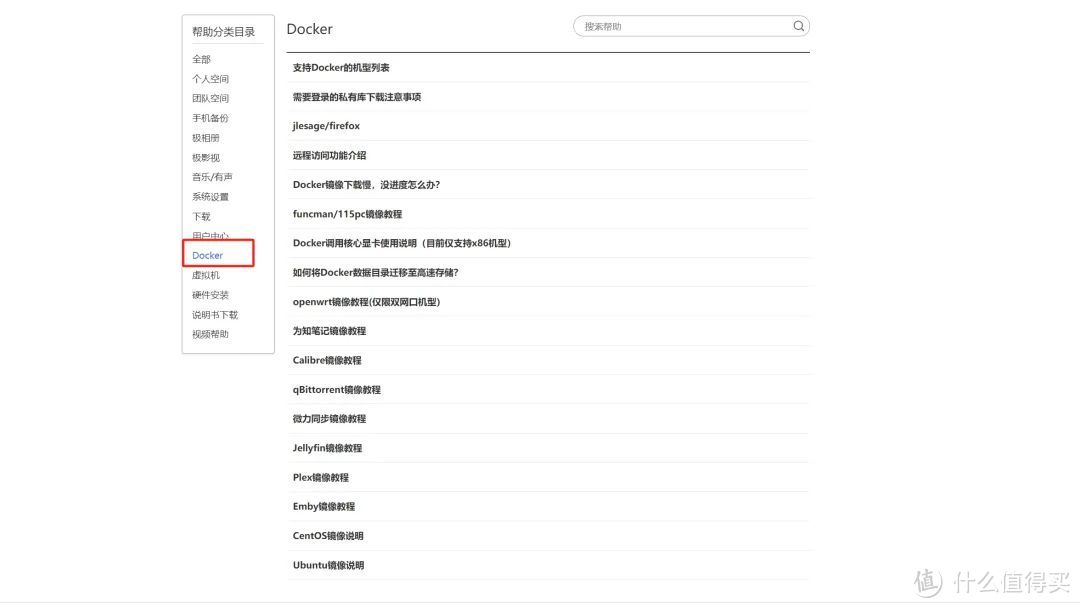Select the 视频帮助 sidebar category
Viewport: 1080px width, 608px height.
(210, 334)
